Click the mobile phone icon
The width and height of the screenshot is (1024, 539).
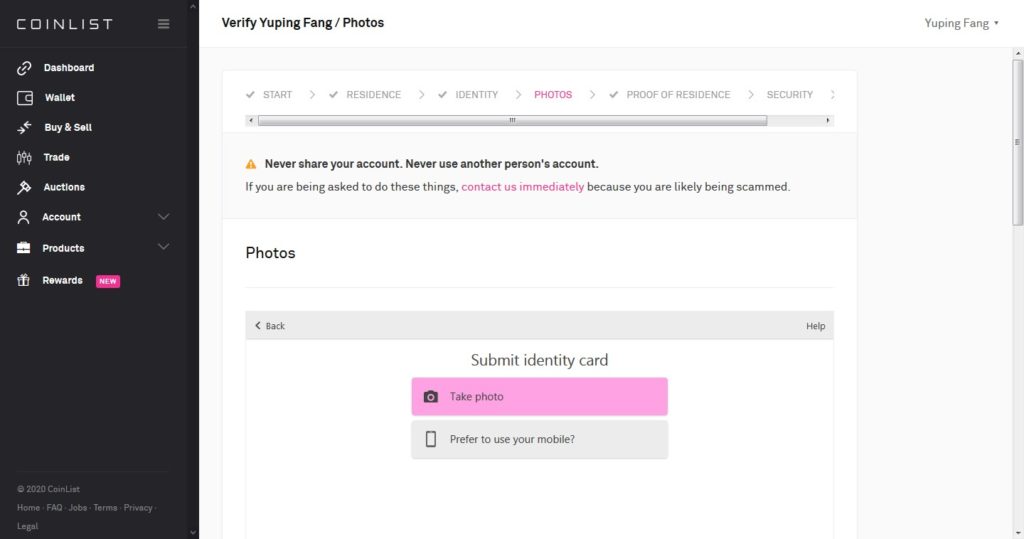tap(430, 439)
